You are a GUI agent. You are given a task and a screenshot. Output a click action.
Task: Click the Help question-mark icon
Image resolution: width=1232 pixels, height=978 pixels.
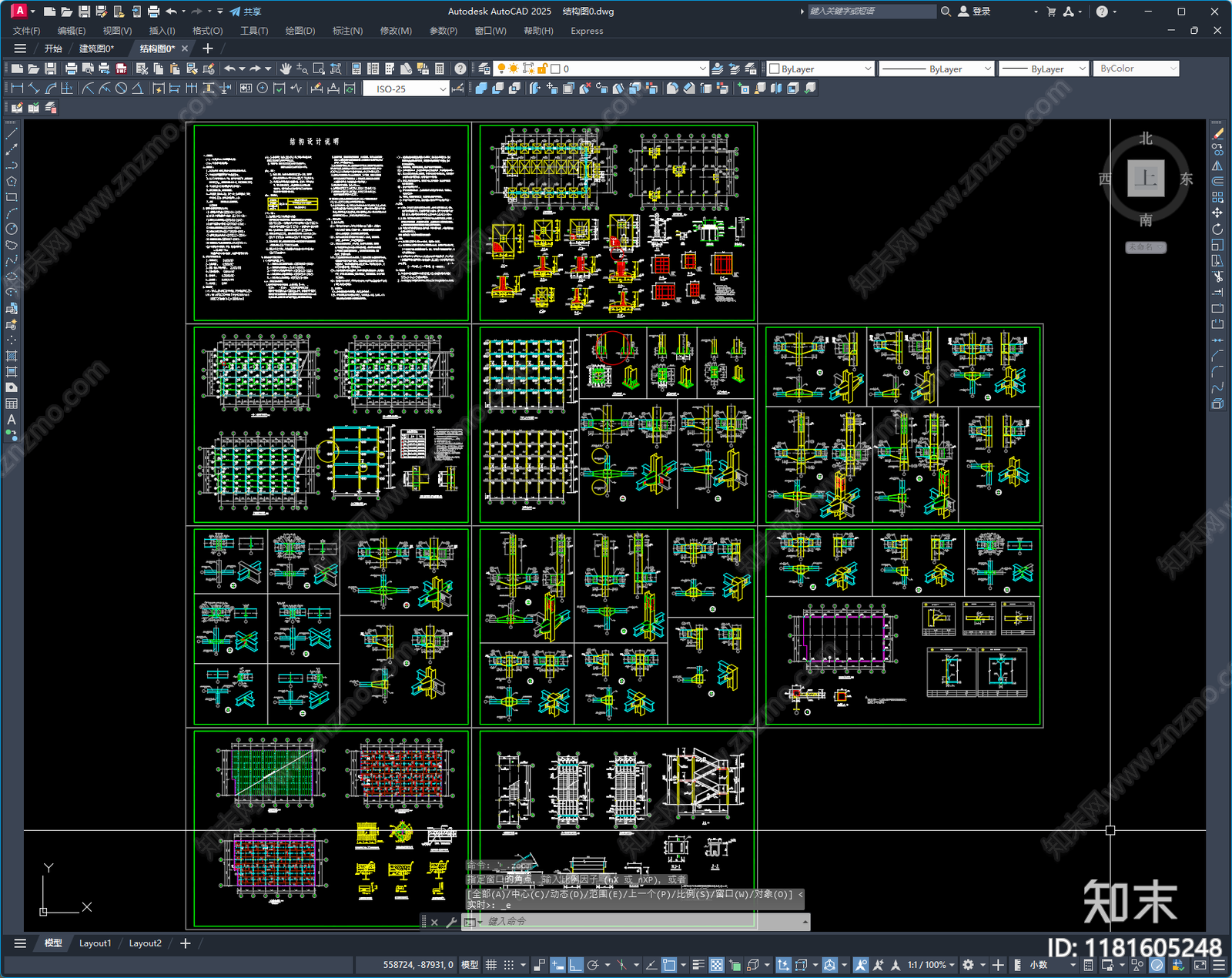460,69
